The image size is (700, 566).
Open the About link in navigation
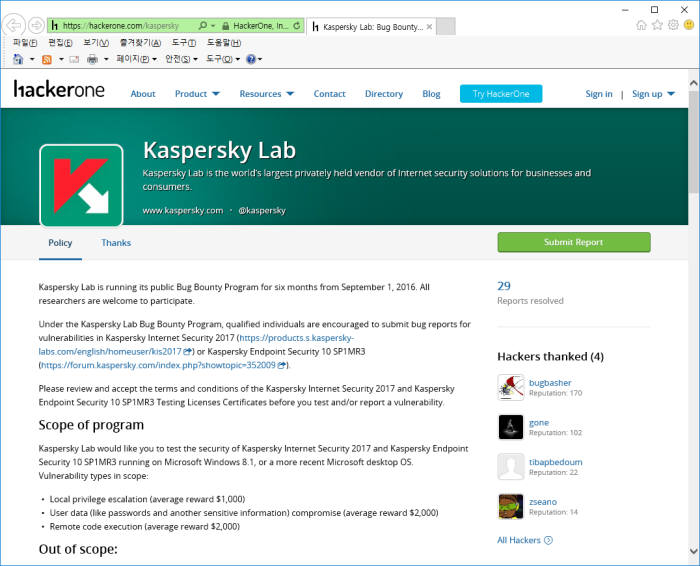click(143, 94)
